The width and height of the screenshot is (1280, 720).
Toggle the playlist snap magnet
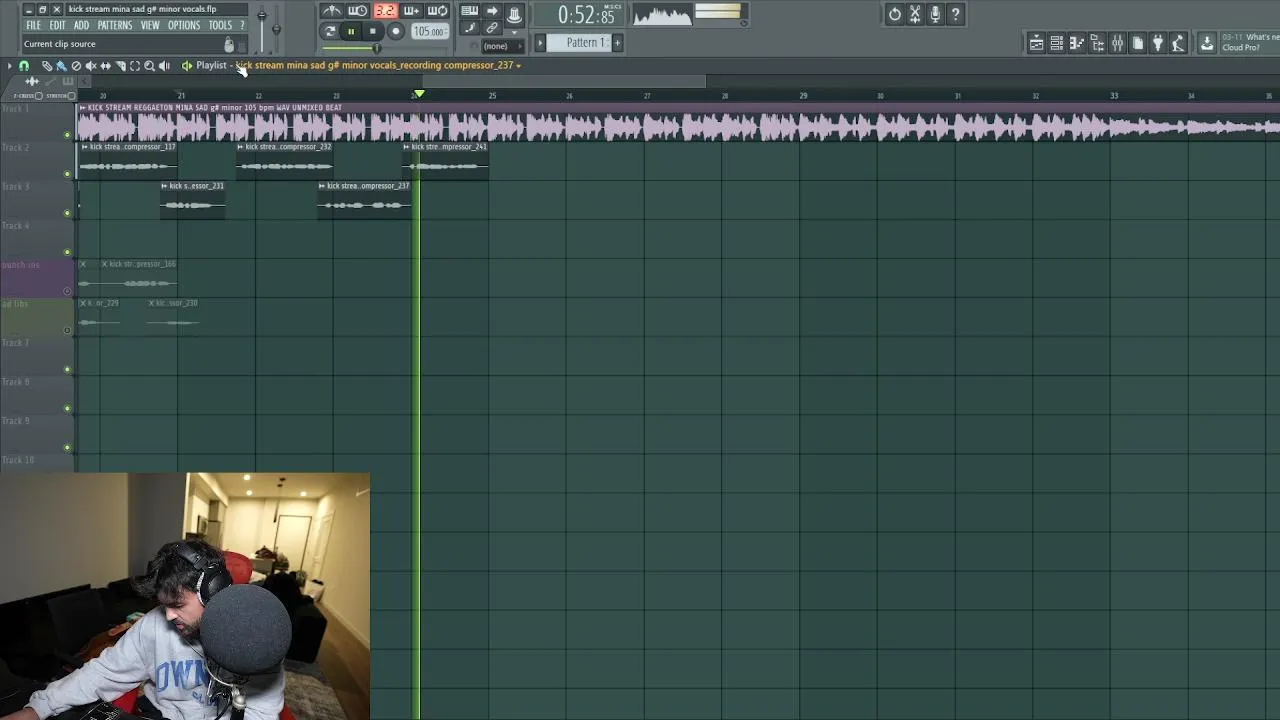point(24,66)
